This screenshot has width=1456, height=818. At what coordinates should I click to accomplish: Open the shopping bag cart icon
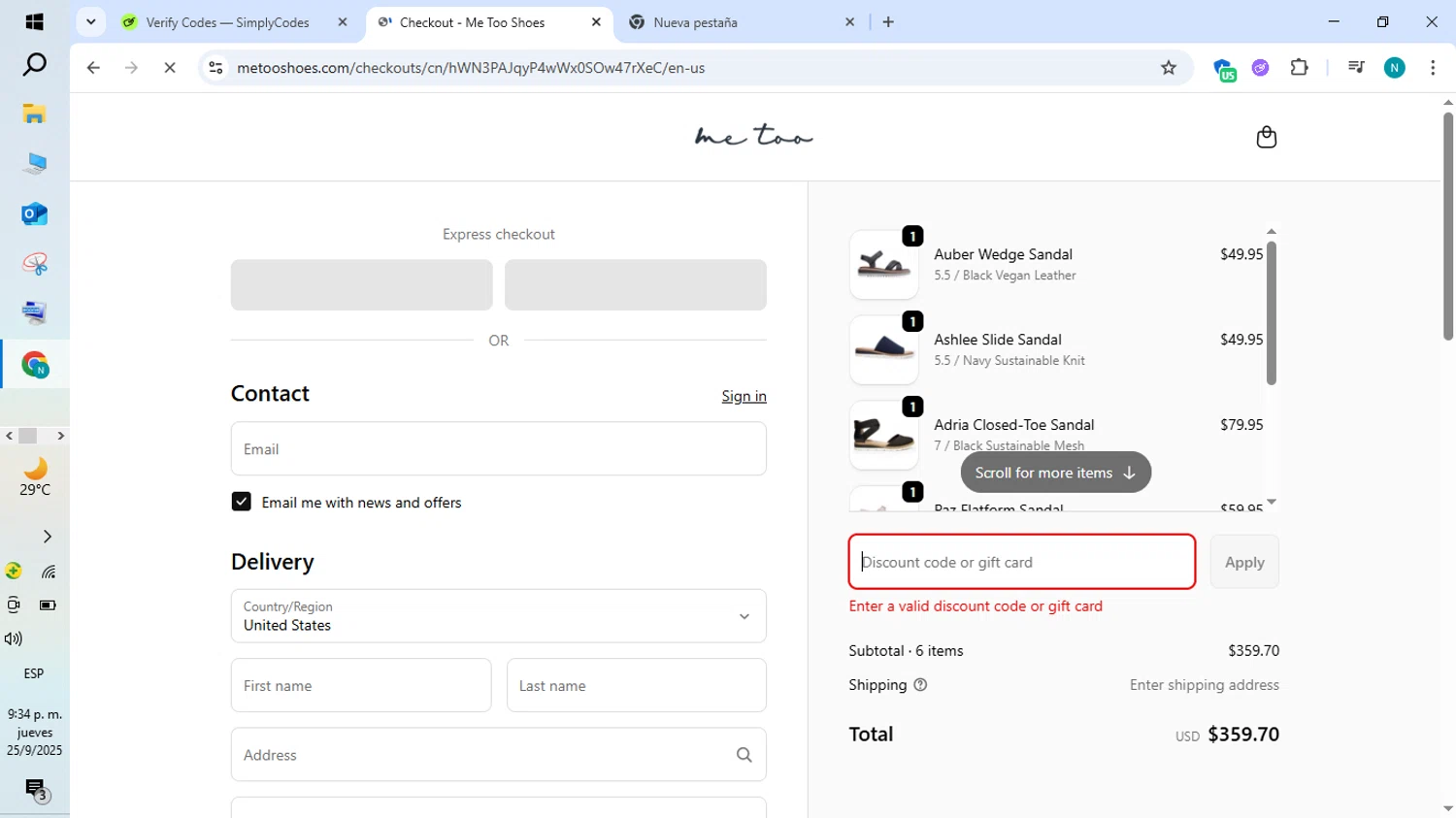click(x=1266, y=137)
